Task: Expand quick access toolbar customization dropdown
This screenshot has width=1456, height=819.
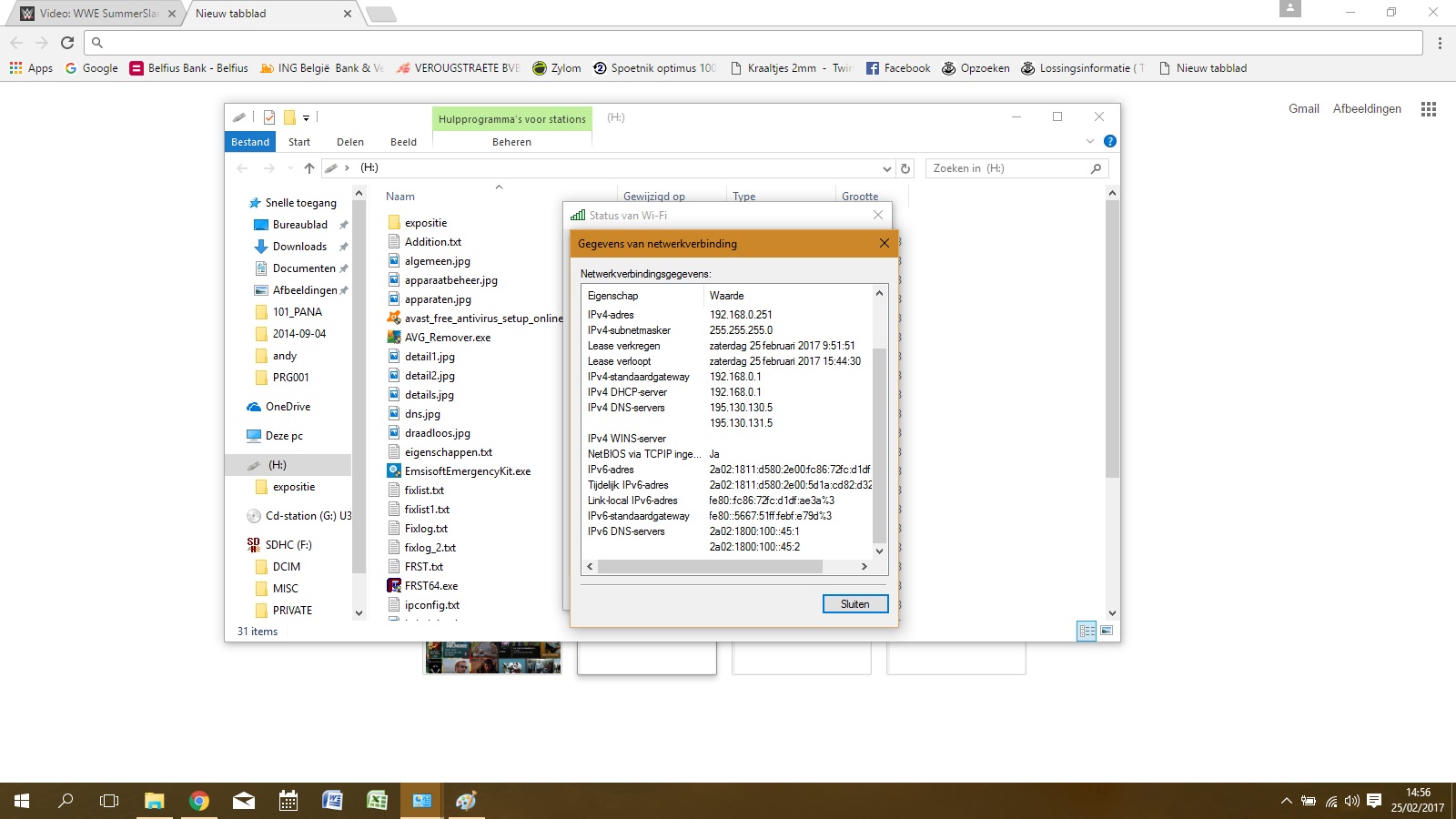Action: [x=307, y=117]
